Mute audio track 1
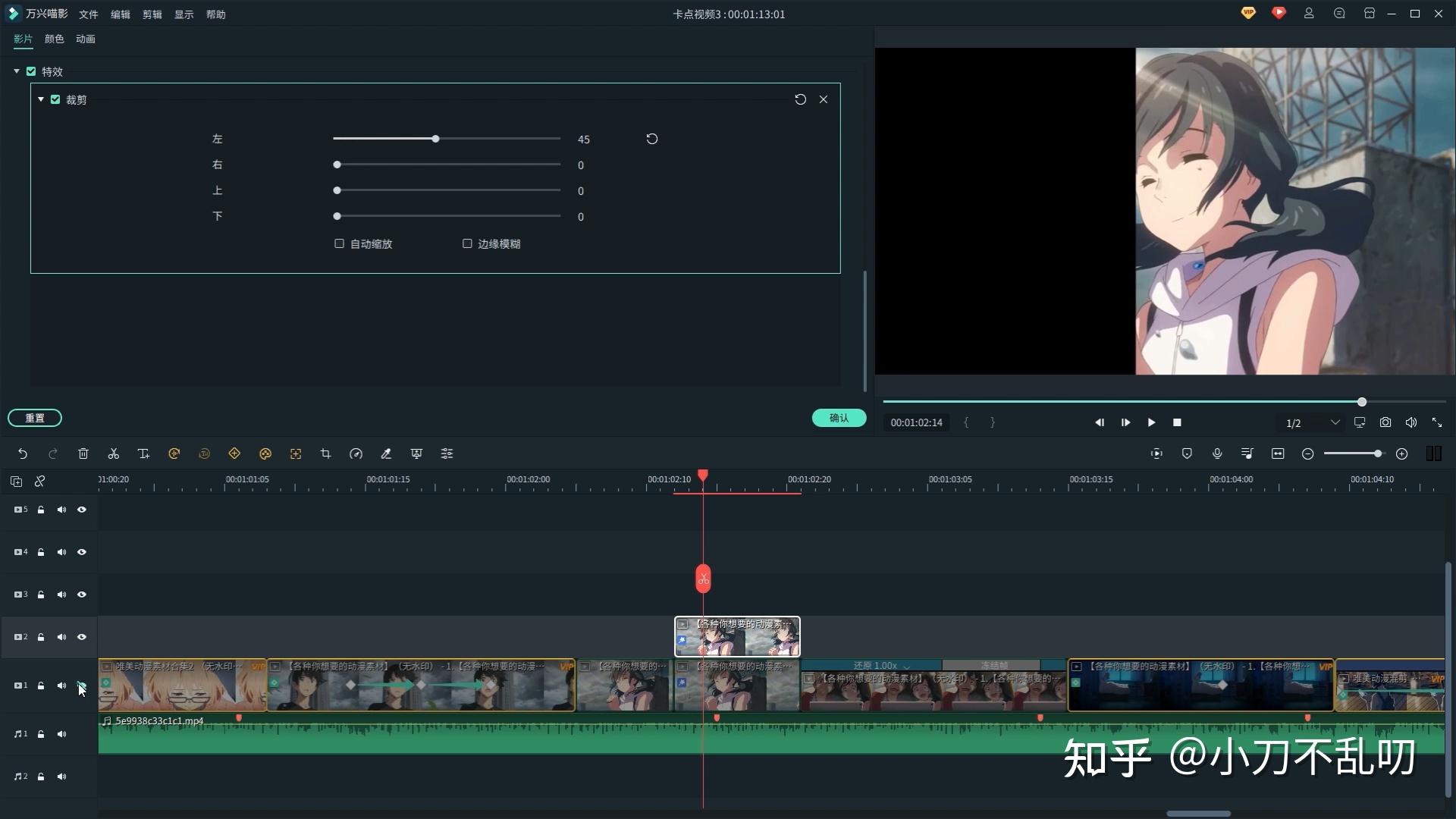 (61, 734)
